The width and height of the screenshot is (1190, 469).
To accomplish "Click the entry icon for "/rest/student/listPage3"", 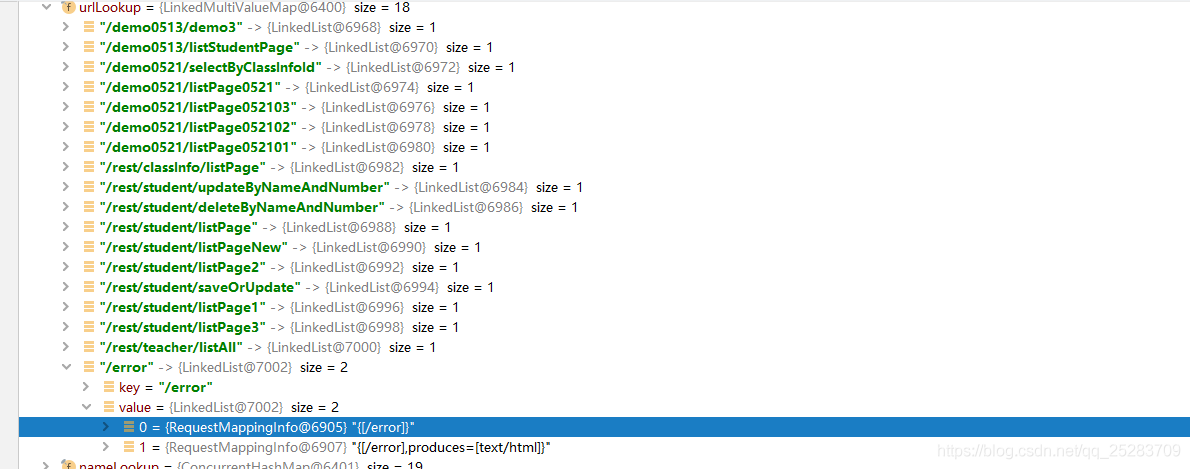I will pos(89,327).
